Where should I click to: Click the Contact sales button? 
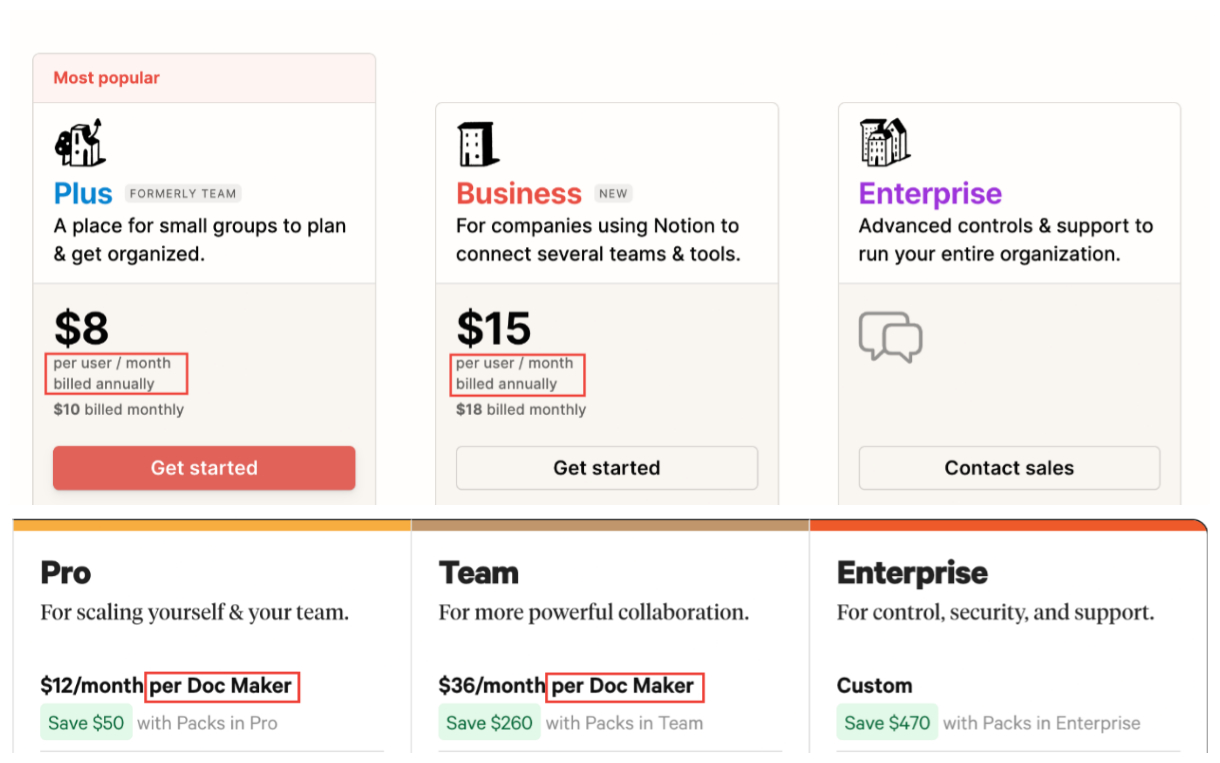click(x=1009, y=468)
